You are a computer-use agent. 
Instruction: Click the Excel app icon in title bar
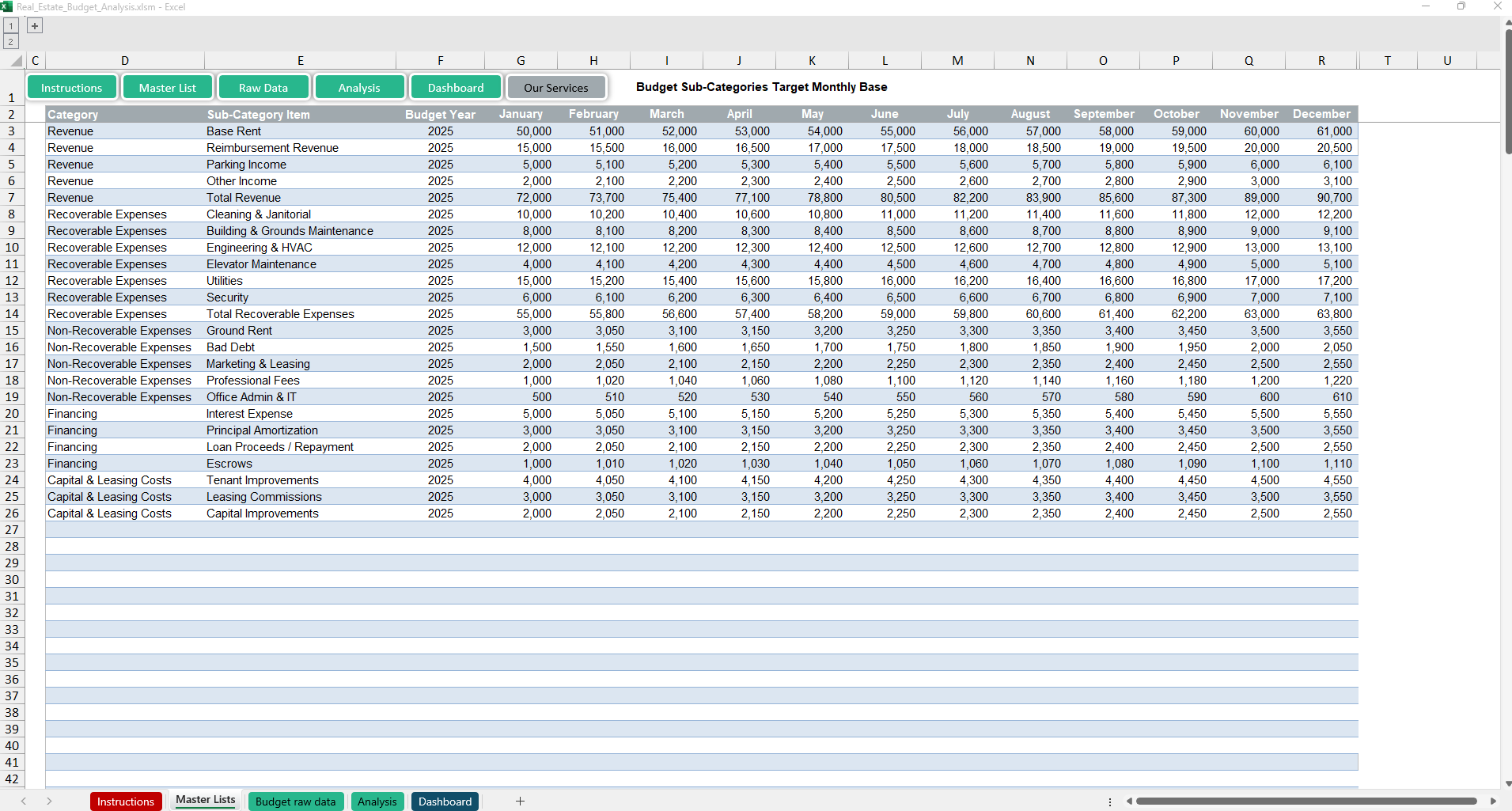click(x=7, y=6)
